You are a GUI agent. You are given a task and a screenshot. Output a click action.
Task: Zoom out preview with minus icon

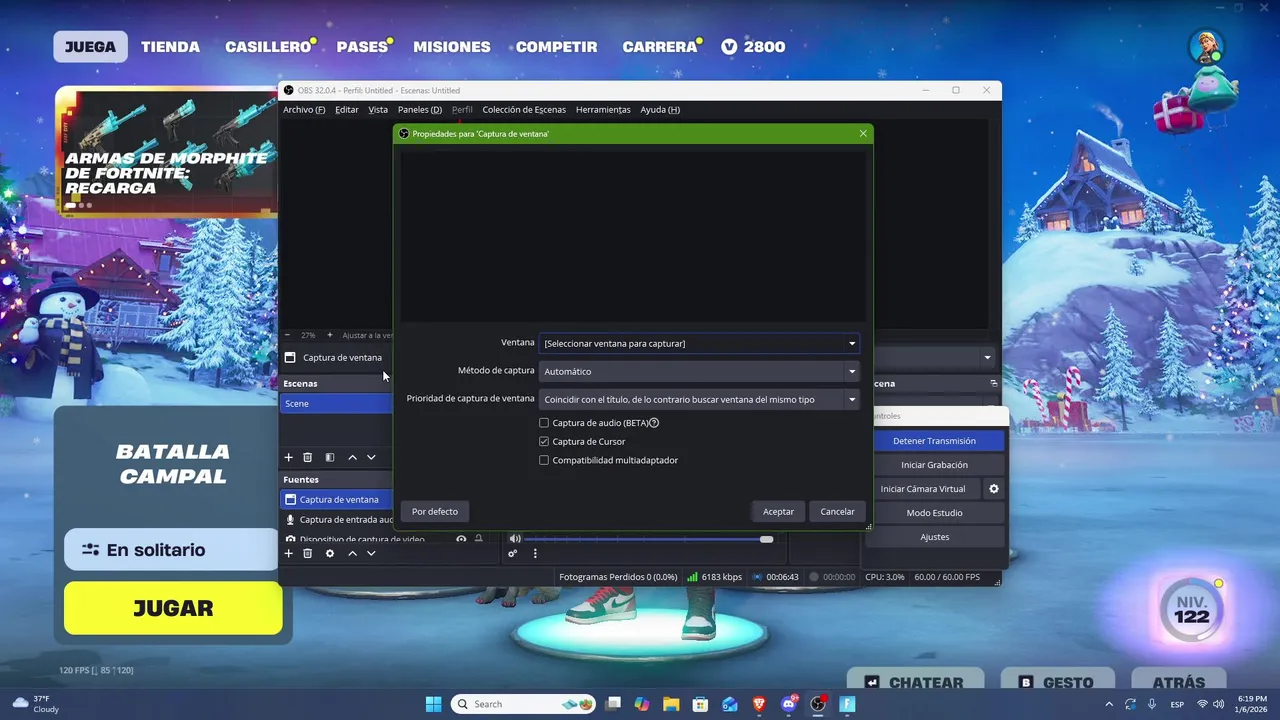[x=288, y=335]
